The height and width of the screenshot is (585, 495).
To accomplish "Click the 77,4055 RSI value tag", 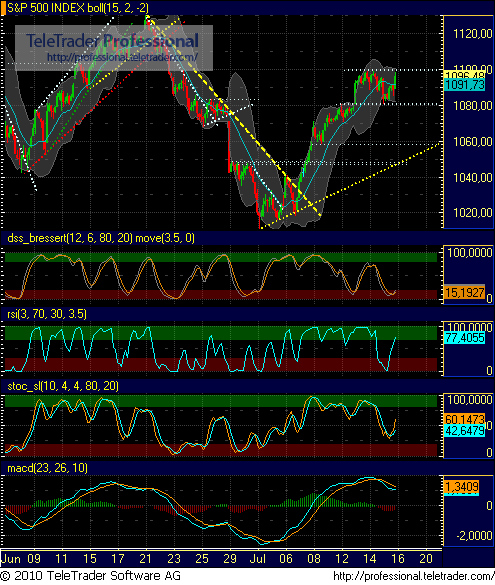I will 464,338.
